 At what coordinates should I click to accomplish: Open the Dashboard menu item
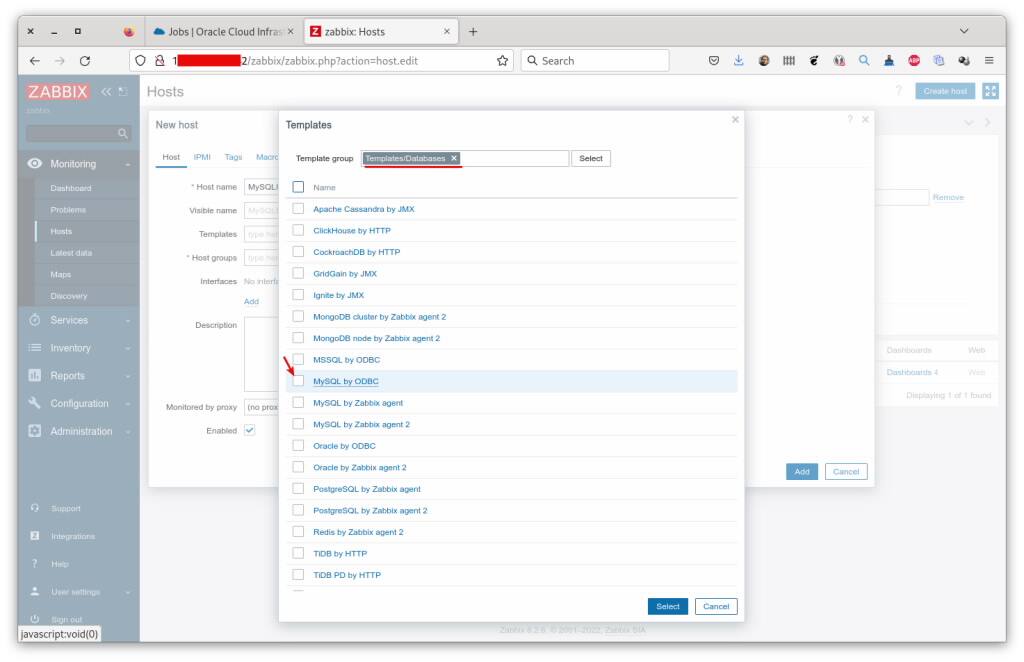71,188
